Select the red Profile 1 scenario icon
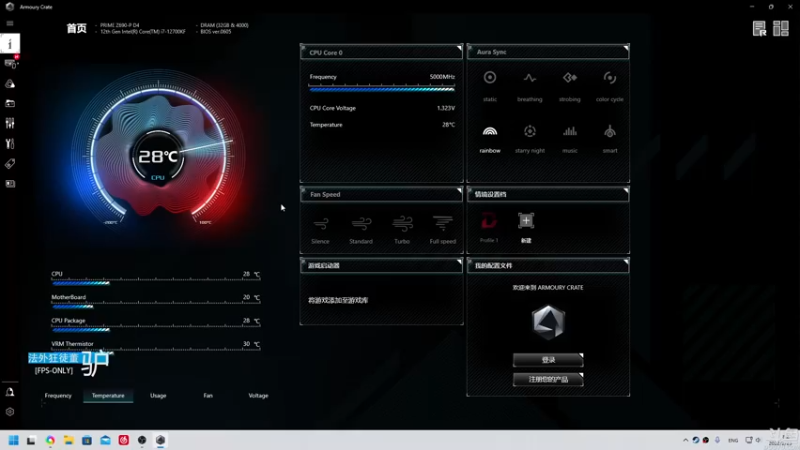This screenshot has height=450, width=800. point(489,221)
